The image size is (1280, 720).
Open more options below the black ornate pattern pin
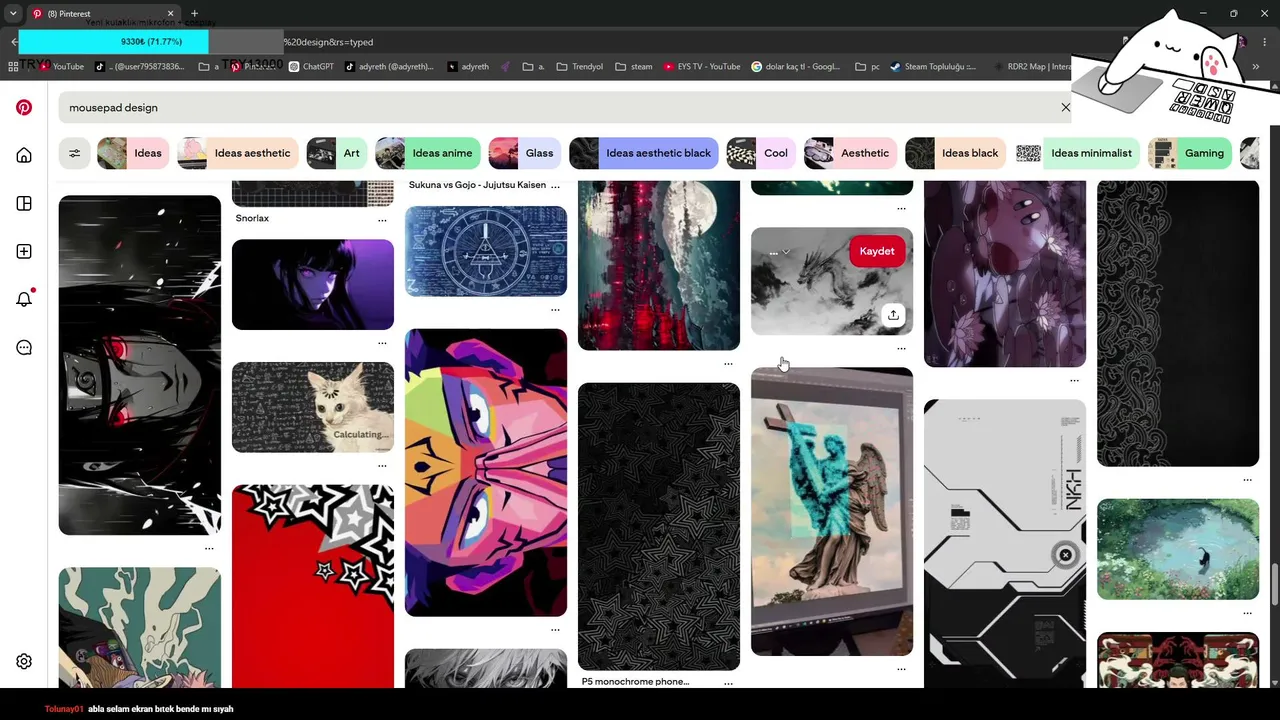click(1247, 480)
